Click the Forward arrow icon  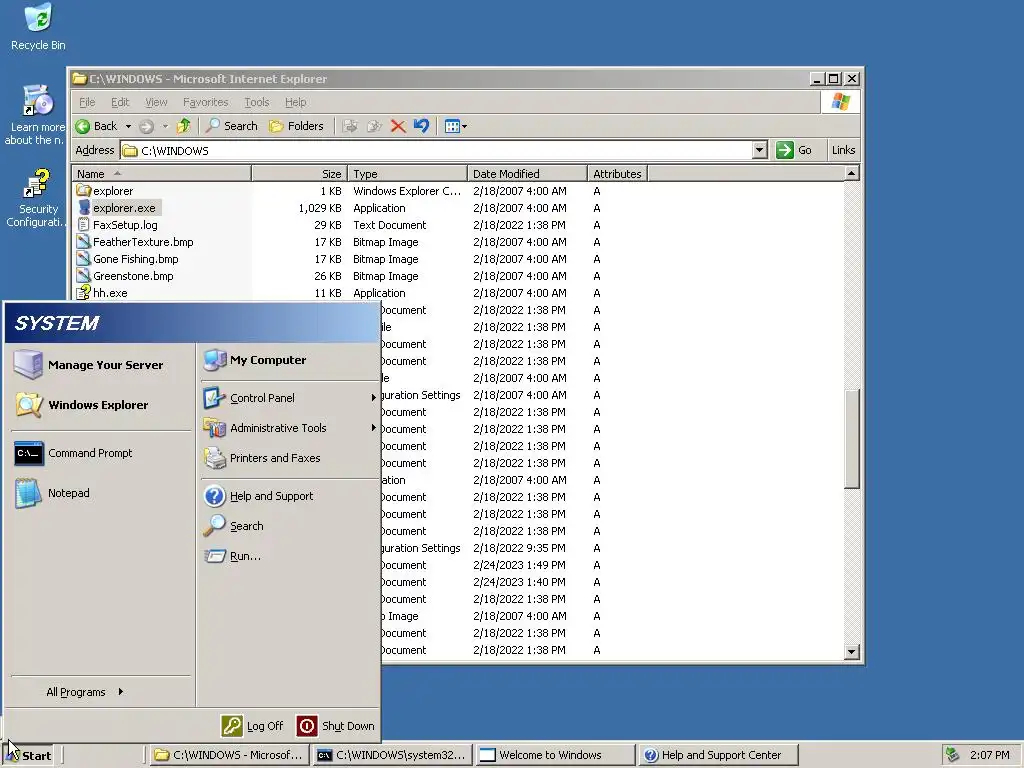(x=146, y=126)
